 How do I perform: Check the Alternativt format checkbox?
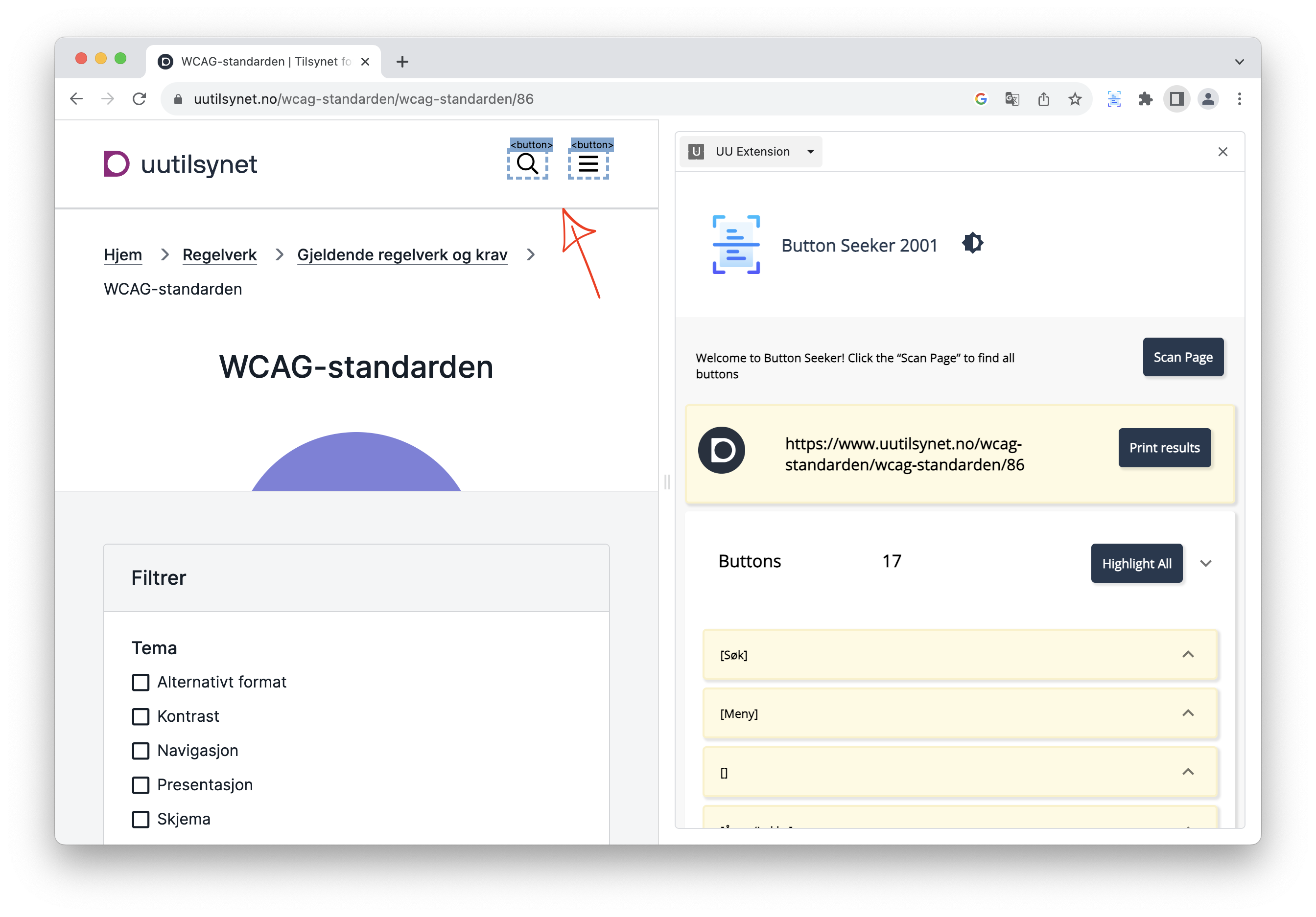click(x=141, y=682)
